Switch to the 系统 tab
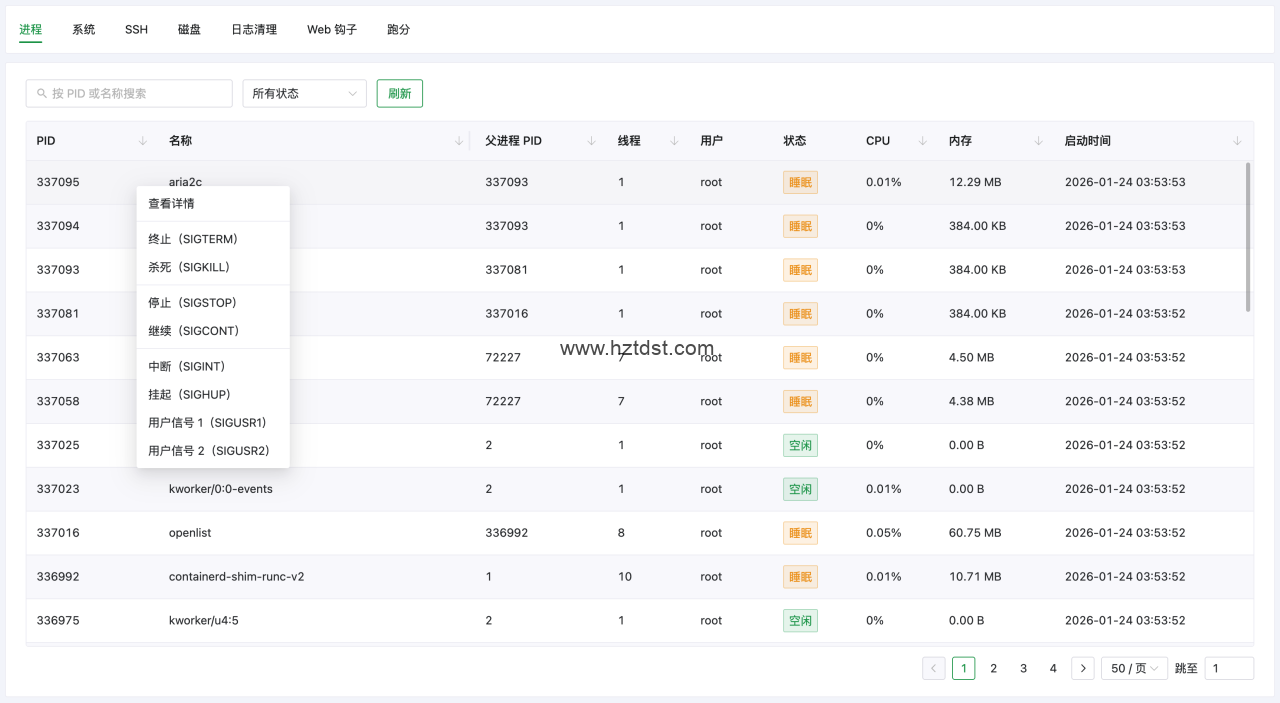Screen dimensions: 1280x703 [x=83, y=29]
